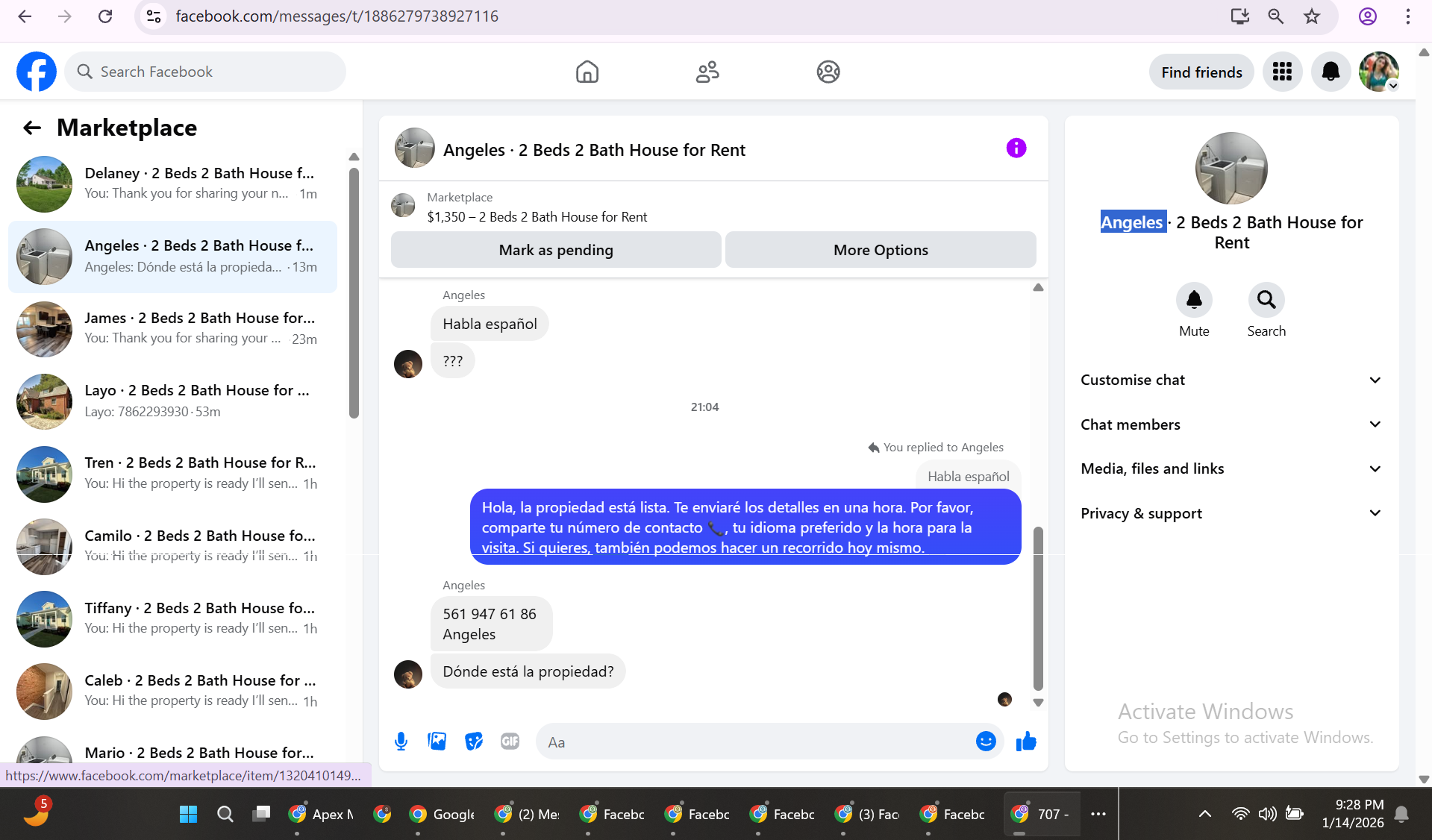
Task: View site information icon in address bar
Action: coord(154,16)
